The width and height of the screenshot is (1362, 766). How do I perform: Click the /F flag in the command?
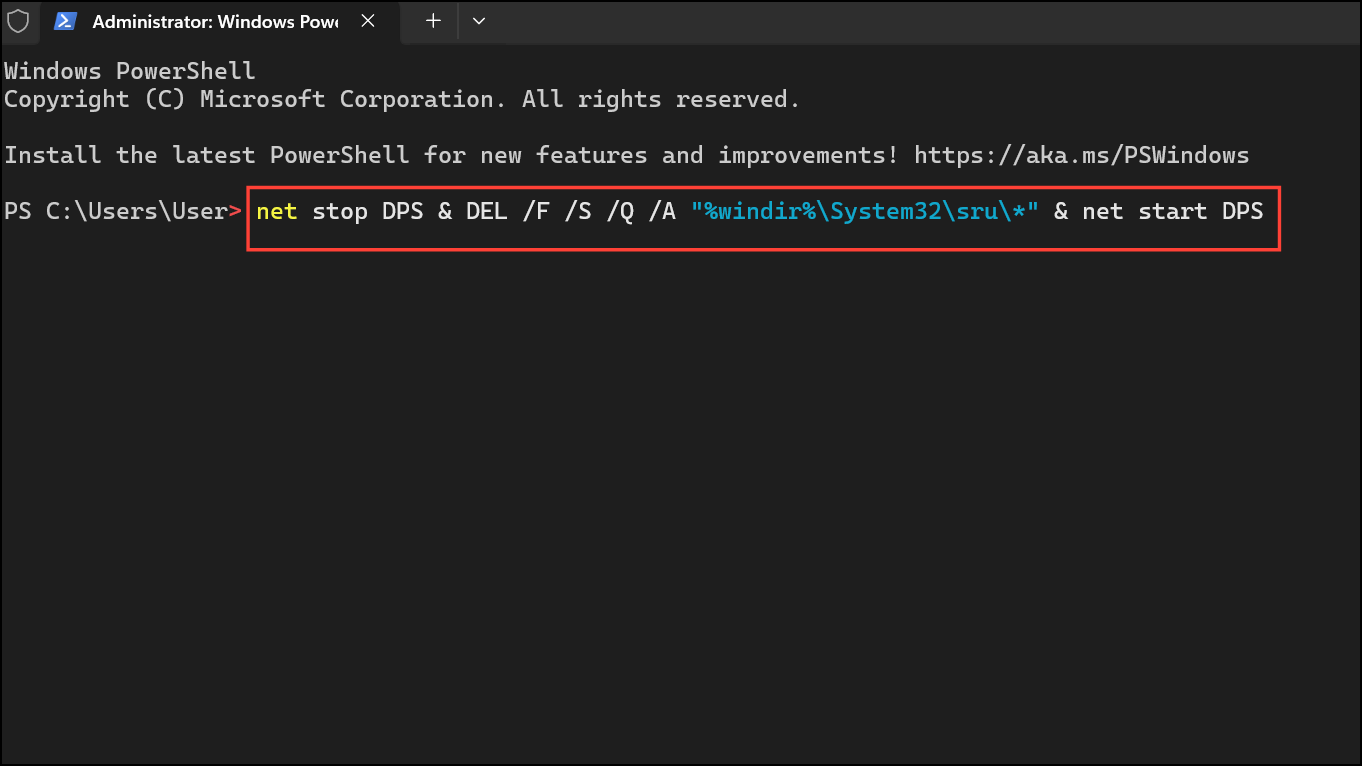coord(536,212)
